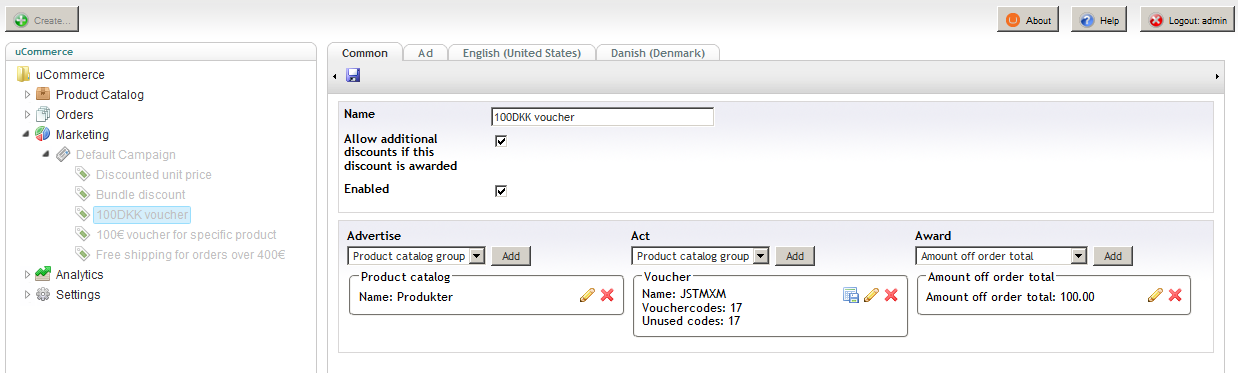Edit the Product catalog advertise entry
The image size is (1238, 373).
point(587,295)
